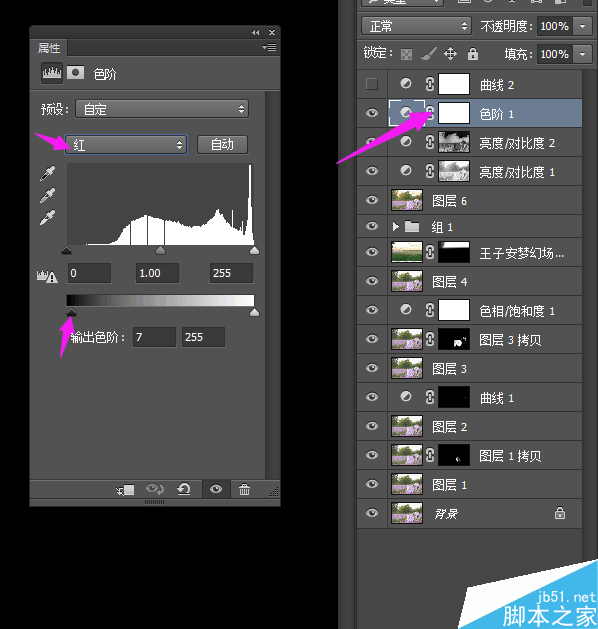This screenshot has width=598, height=629.
Task: Open the 填充 fill slider arrow
Action: pyautogui.click(x=582, y=54)
